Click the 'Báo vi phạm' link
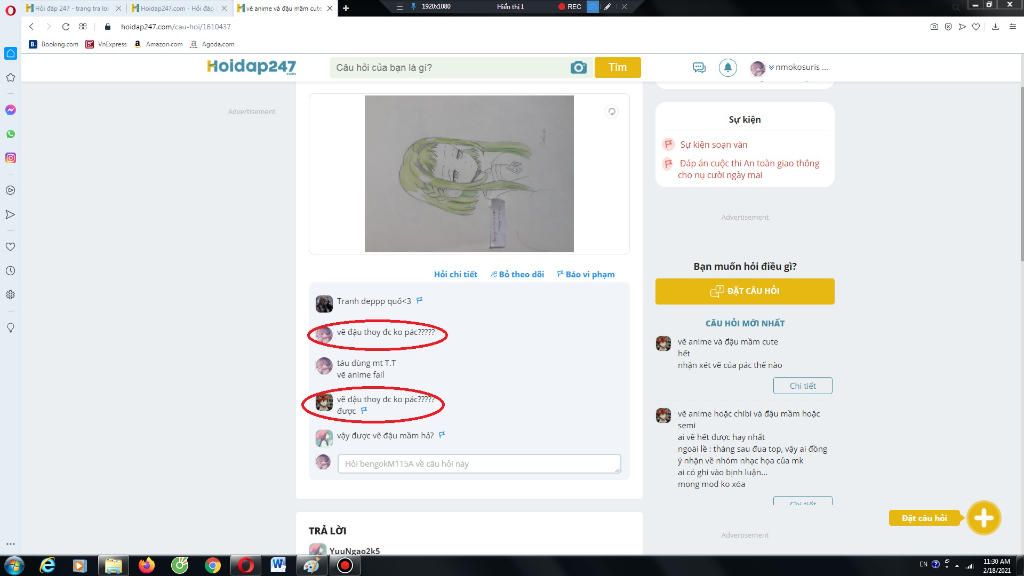This screenshot has height=576, width=1024. (x=586, y=274)
